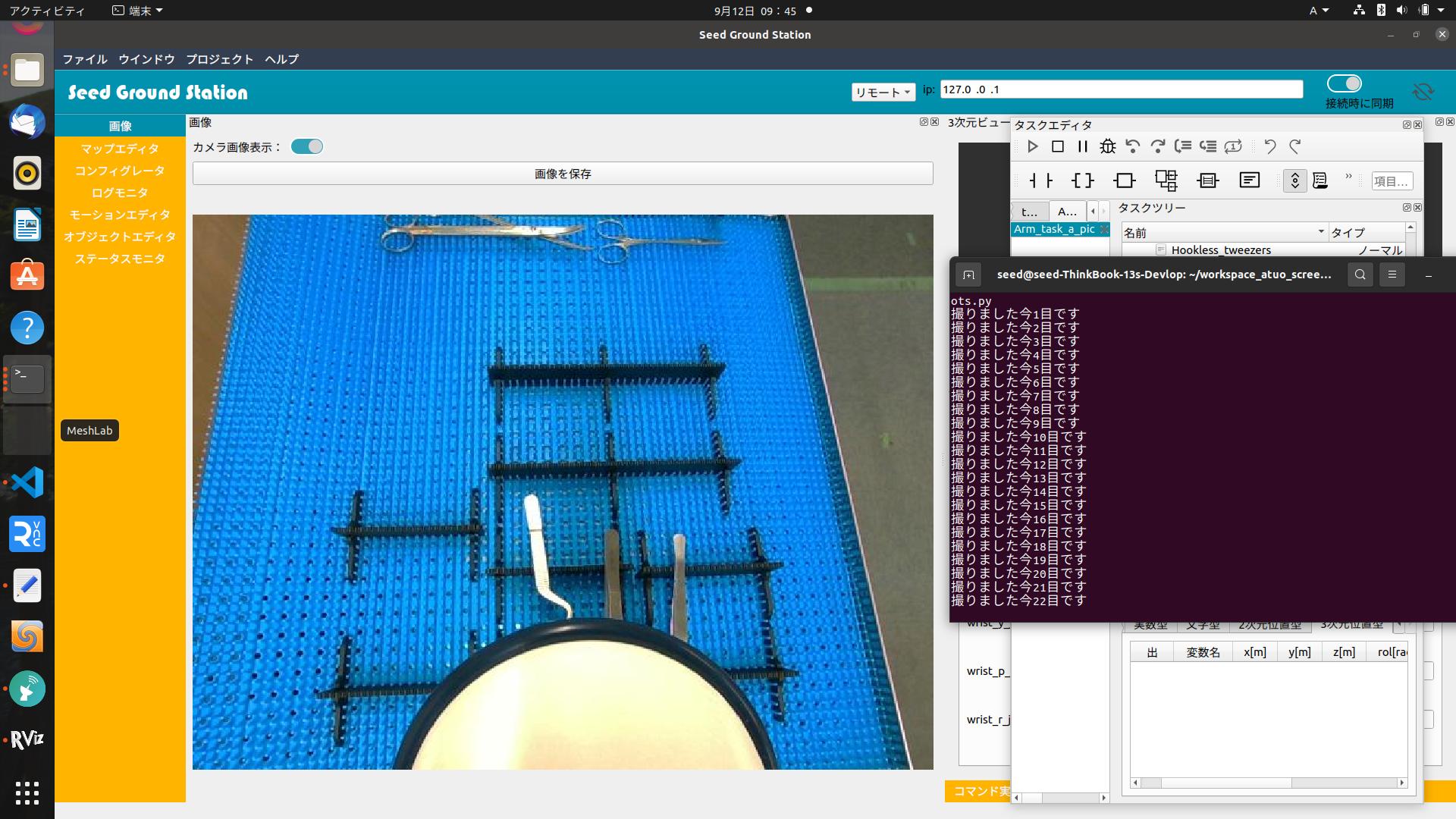Focus the 項目 search field

point(1392,181)
